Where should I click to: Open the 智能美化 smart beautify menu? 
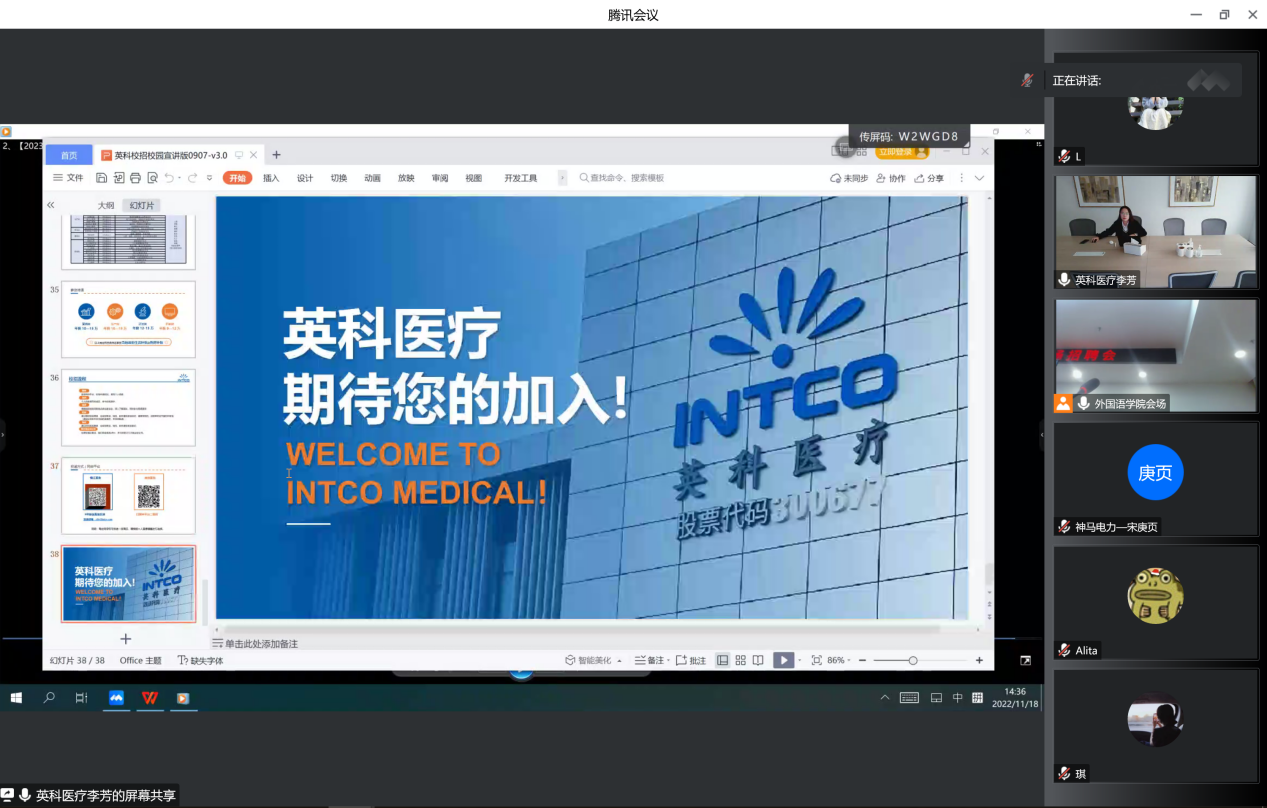[594, 660]
